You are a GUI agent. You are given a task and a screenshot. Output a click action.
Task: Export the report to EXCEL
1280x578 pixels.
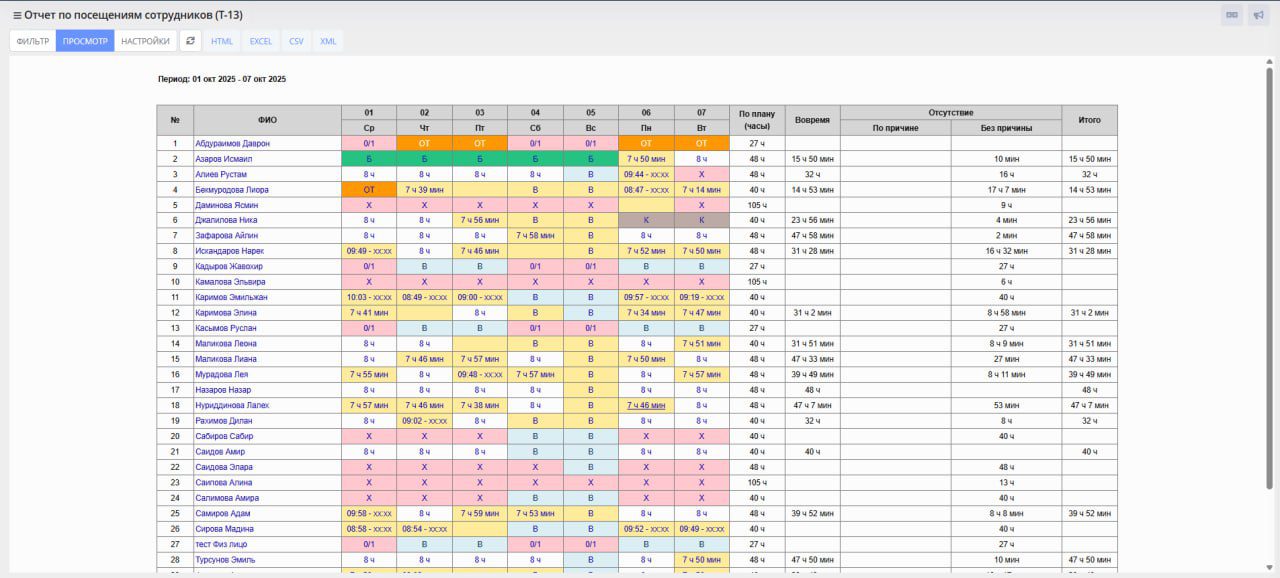(261, 41)
